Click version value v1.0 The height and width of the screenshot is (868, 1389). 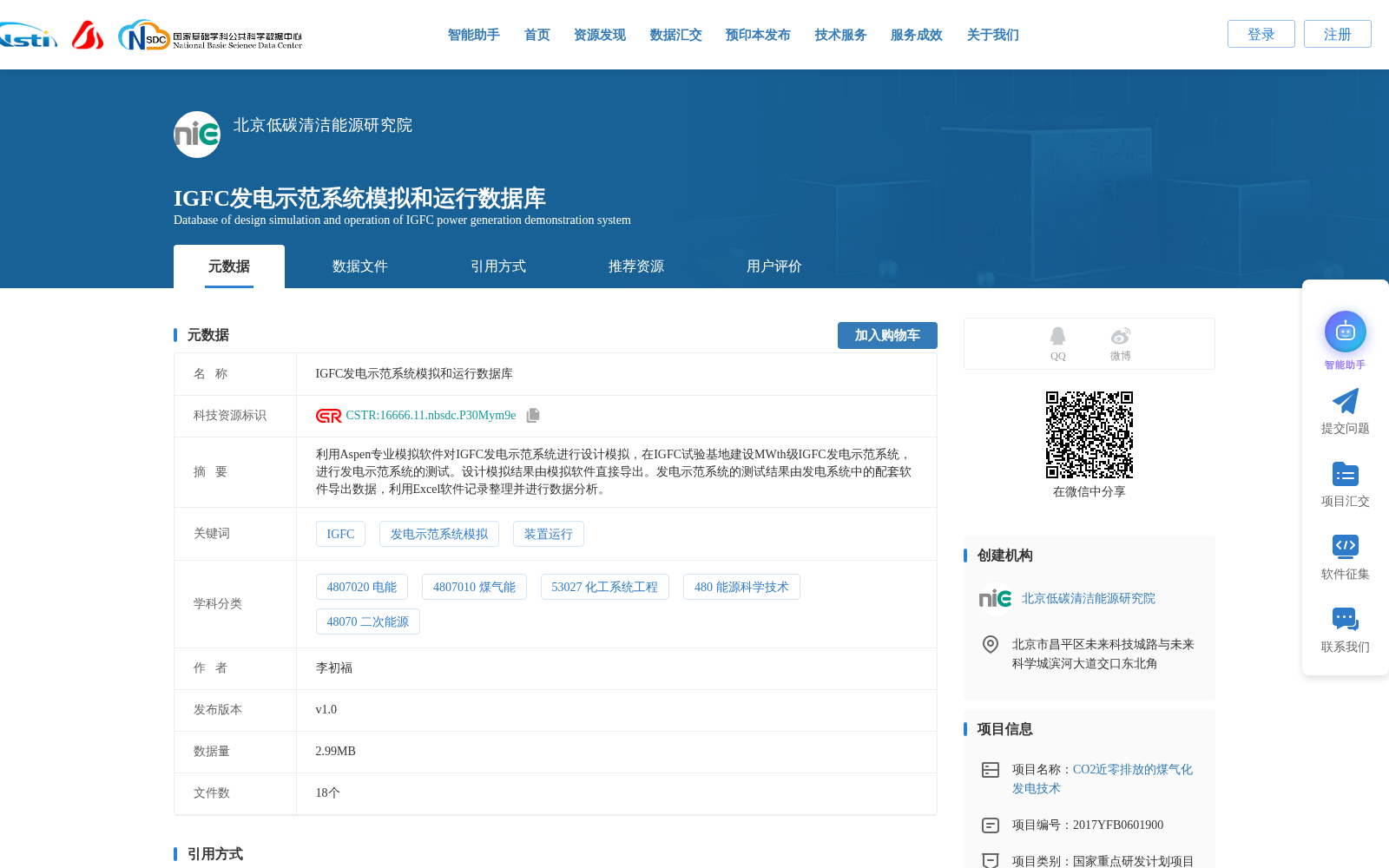pos(326,710)
